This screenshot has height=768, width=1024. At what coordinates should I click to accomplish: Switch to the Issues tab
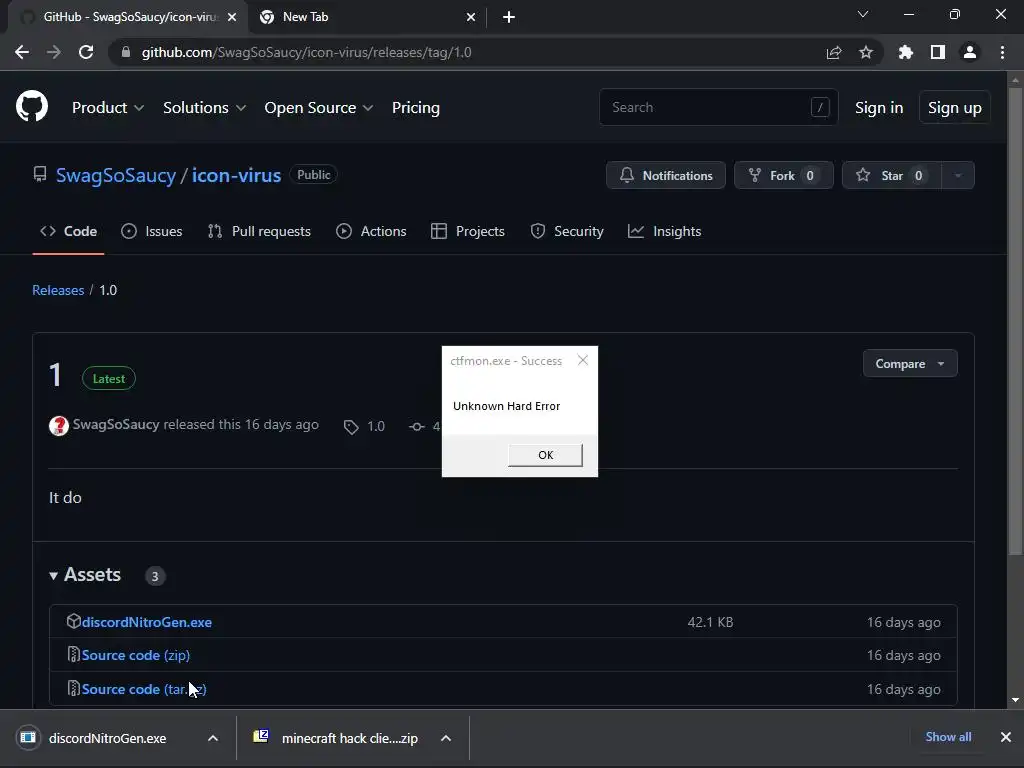point(152,231)
